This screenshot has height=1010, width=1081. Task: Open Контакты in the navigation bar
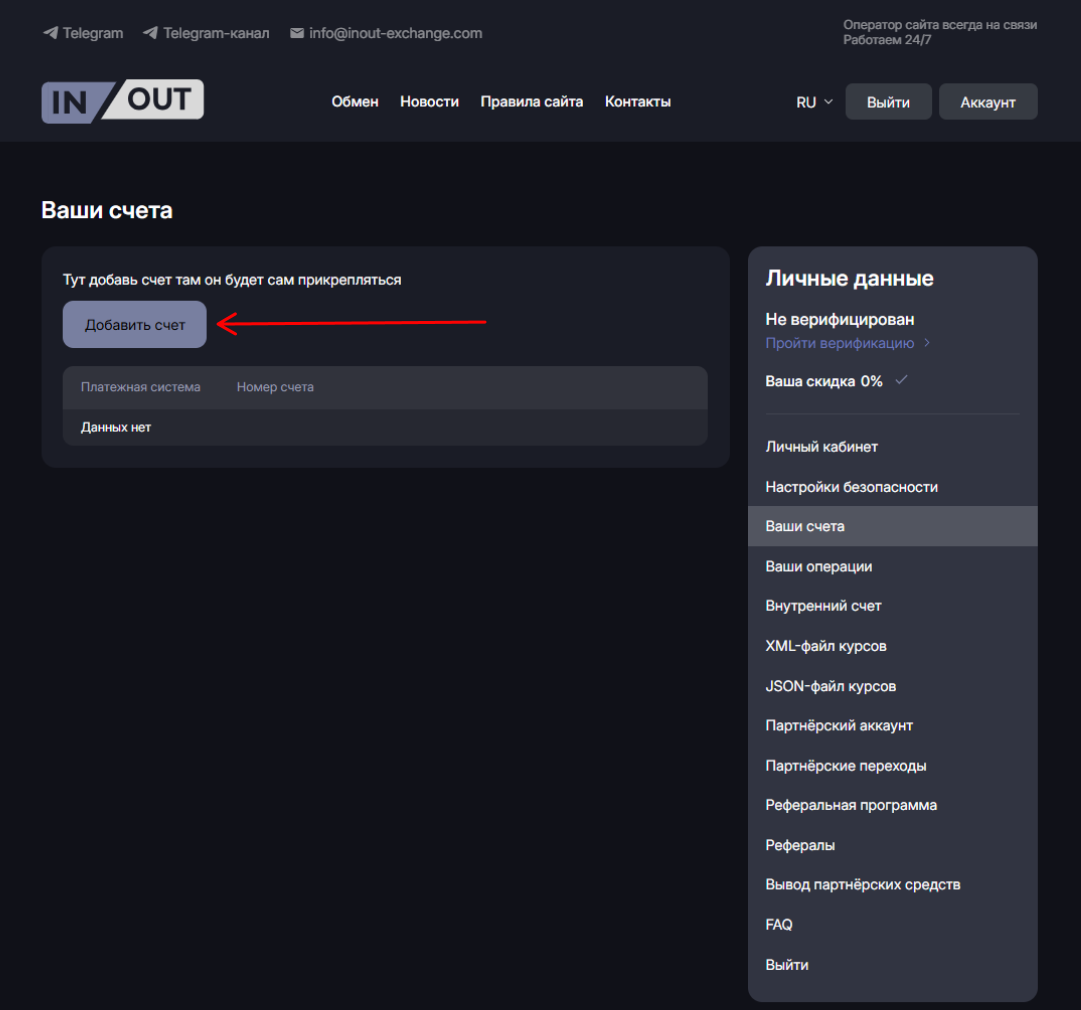tap(637, 101)
